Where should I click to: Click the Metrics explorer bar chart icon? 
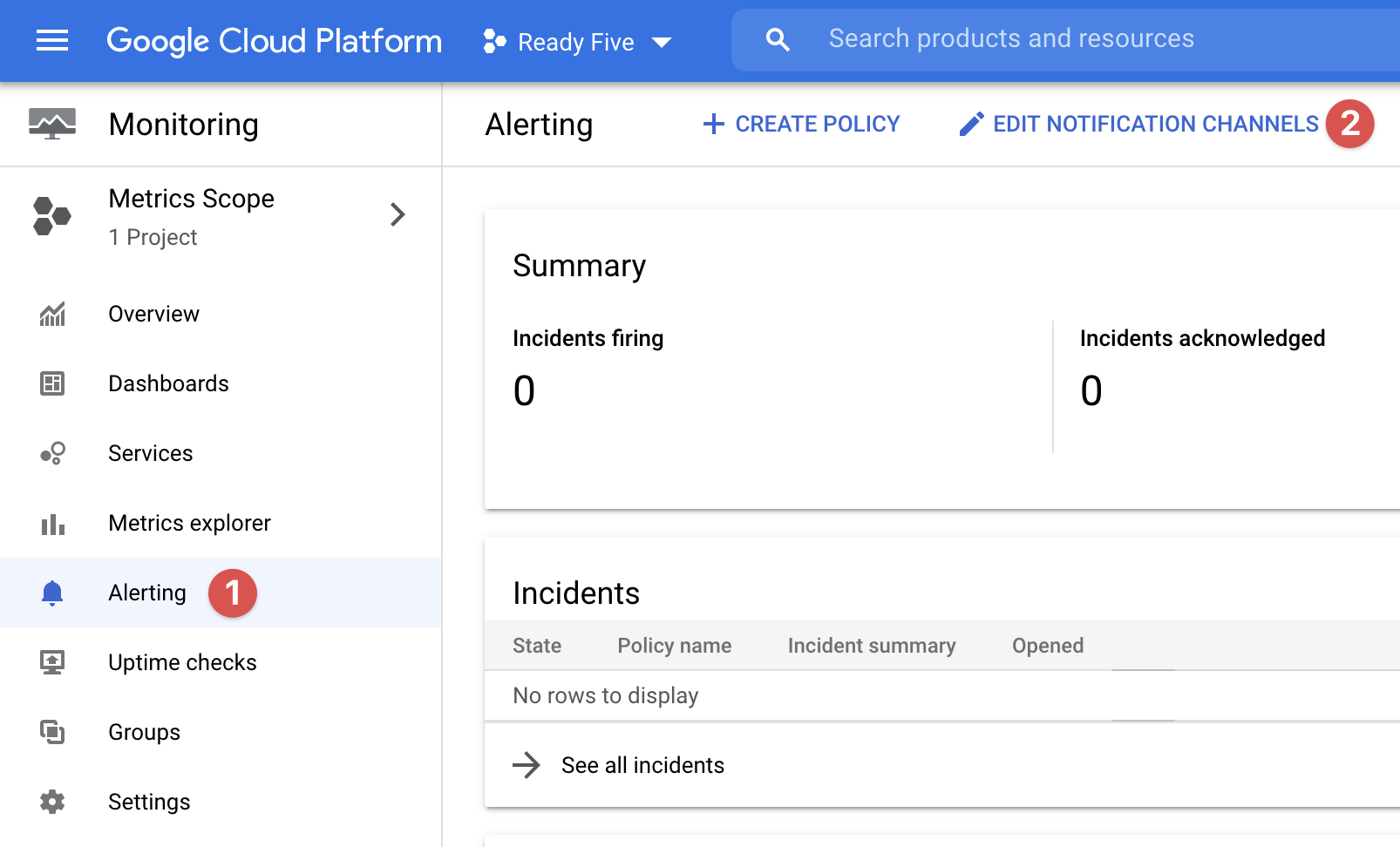52,524
